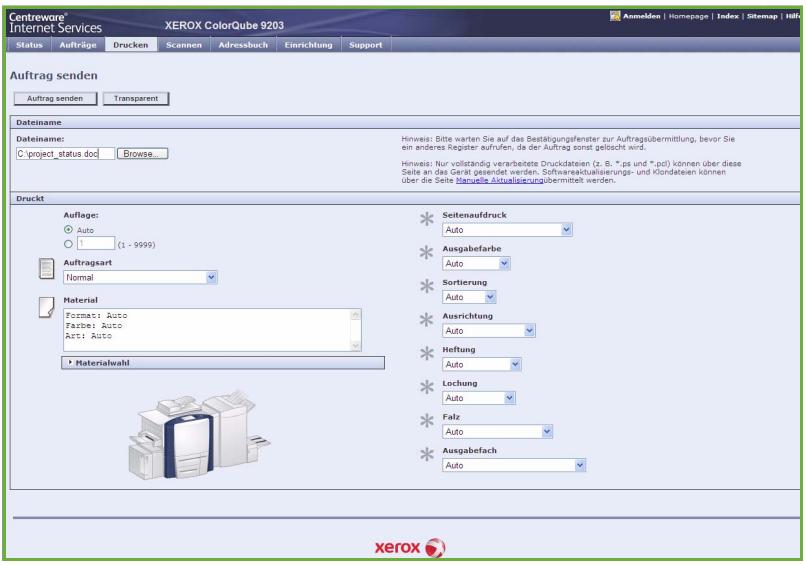The image size is (806, 565).
Task: Click the Auftragsart document icon
Action: pos(47,268)
